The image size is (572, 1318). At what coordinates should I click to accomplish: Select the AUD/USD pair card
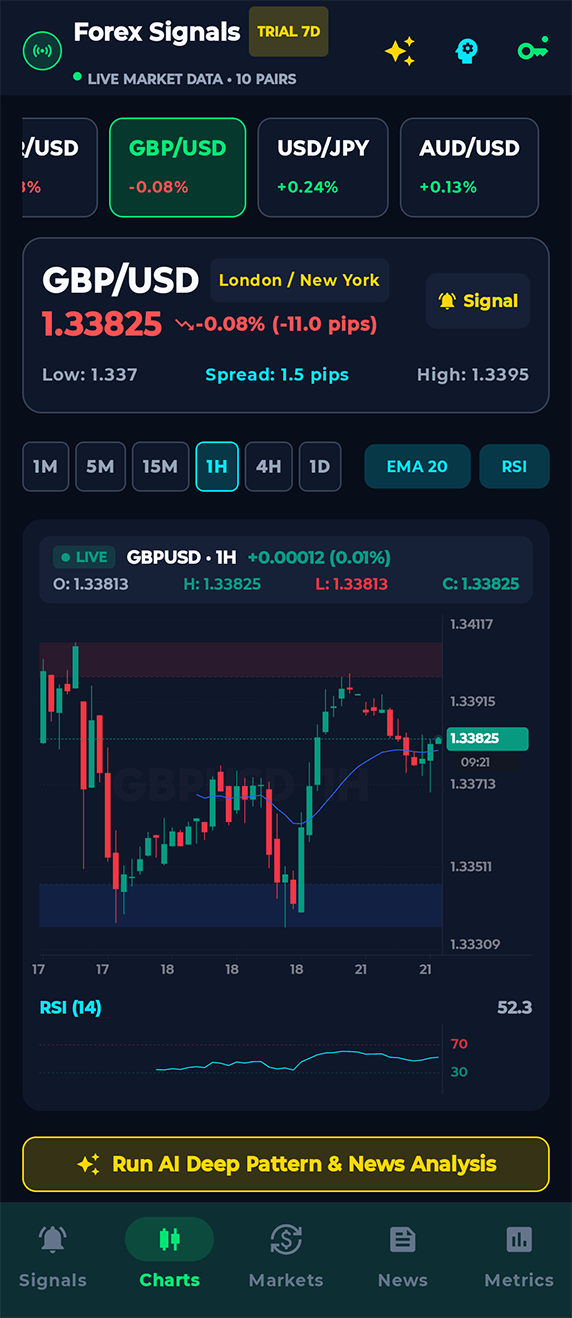pos(469,167)
